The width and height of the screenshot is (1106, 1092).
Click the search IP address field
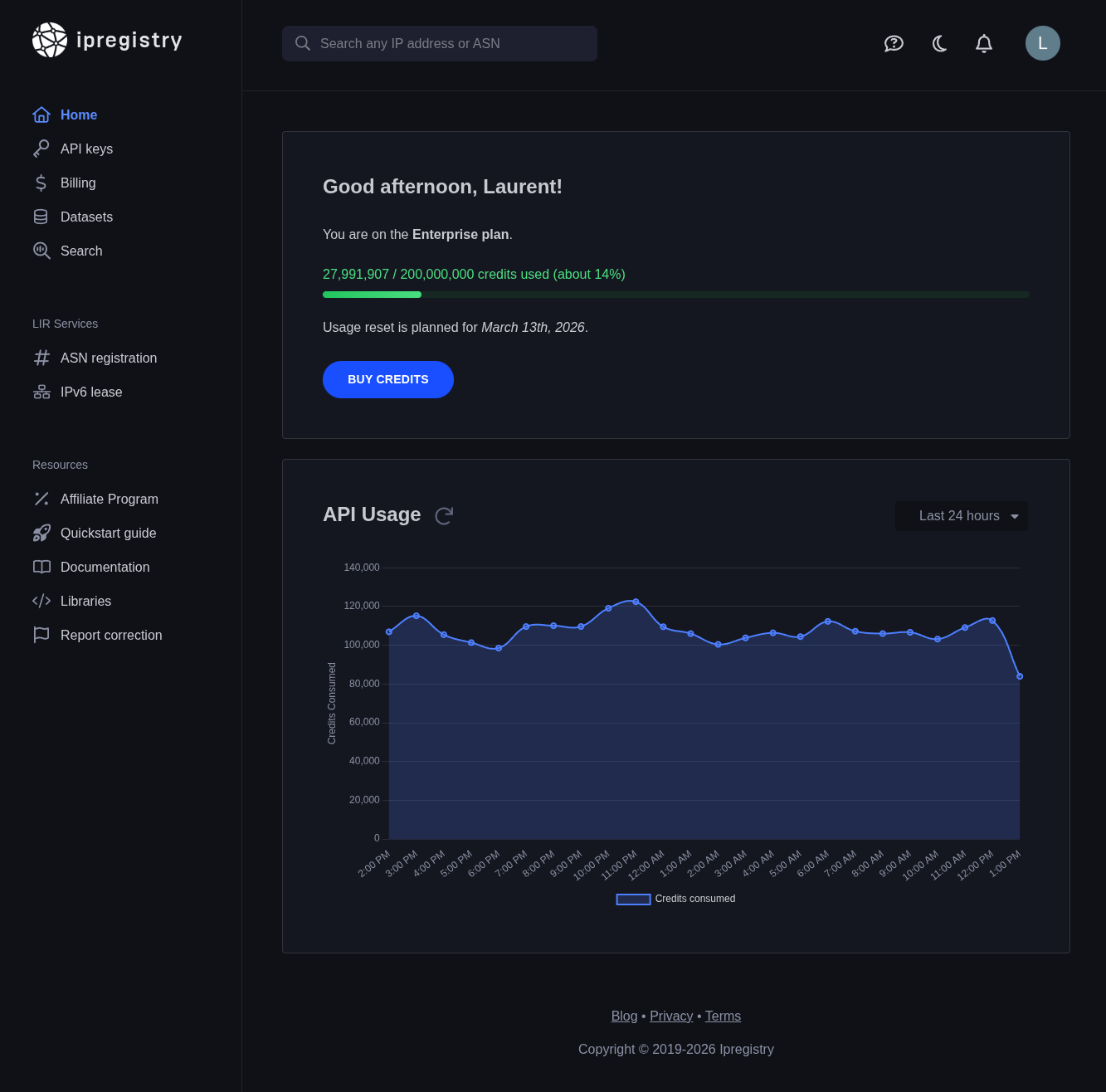439,43
